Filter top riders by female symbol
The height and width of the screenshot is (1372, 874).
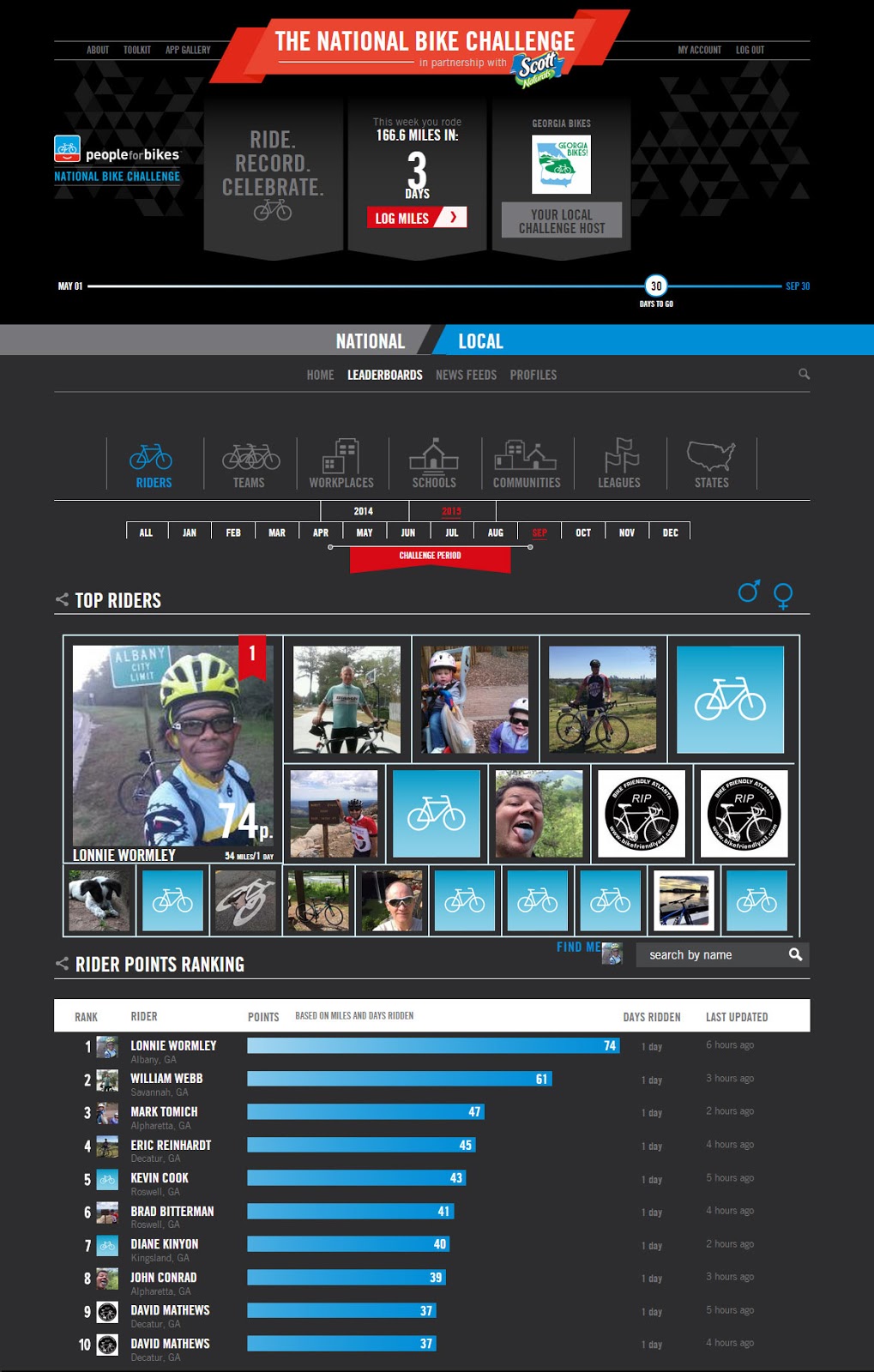pos(783,595)
